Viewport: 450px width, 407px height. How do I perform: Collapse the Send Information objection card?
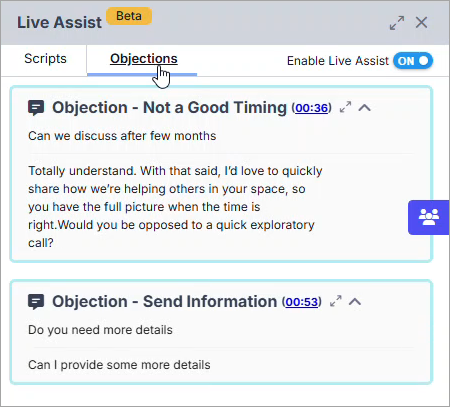click(355, 301)
